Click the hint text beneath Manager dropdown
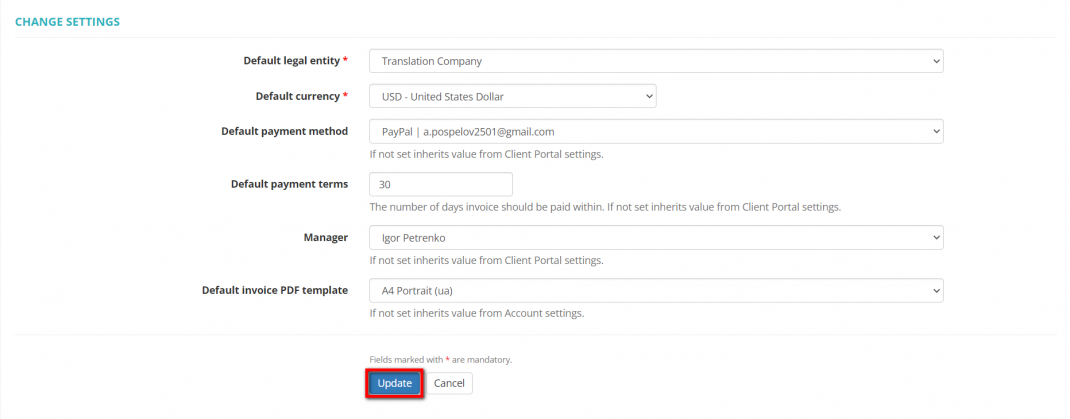Viewport: 1070px width, 419px height. tap(486, 260)
